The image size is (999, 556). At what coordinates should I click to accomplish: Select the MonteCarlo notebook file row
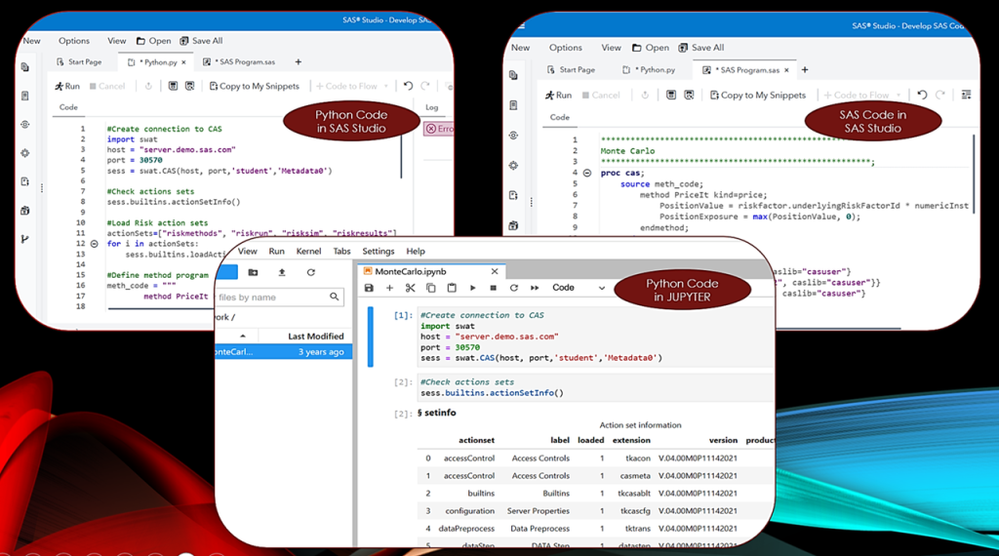tap(284, 352)
